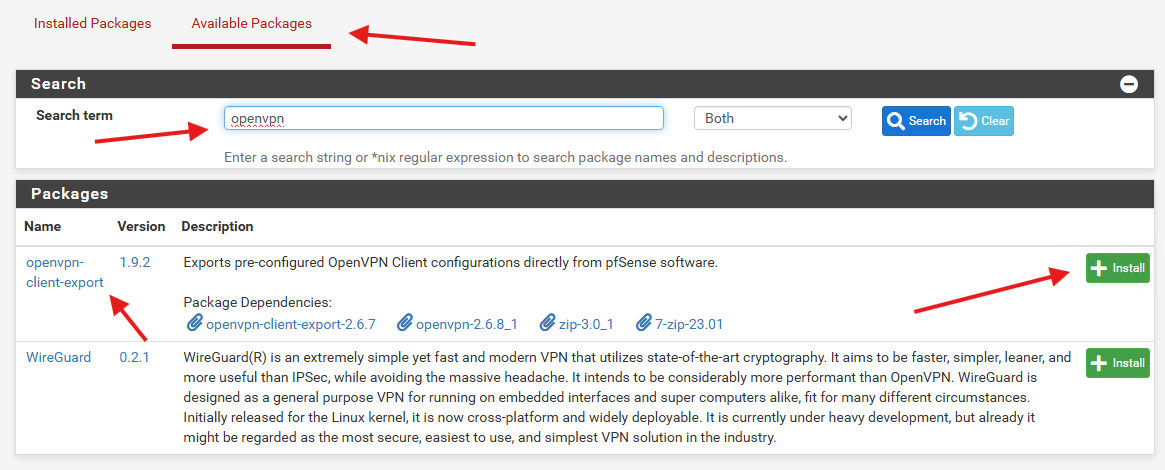Click paperclip icon beside 7-zip-23.01
The height and width of the screenshot is (470, 1165).
pyautogui.click(x=644, y=324)
